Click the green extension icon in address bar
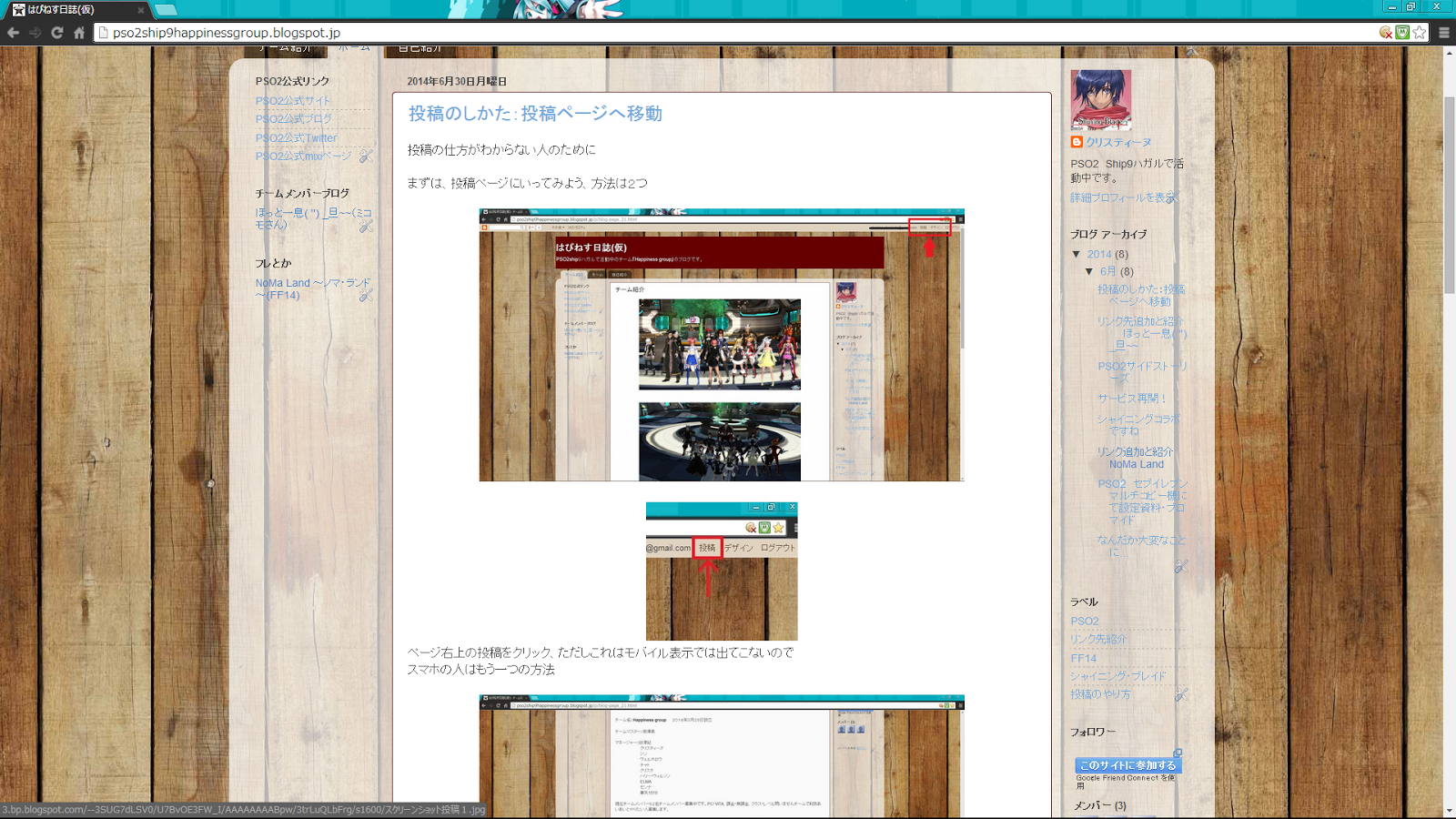 pyautogui.click(x=1402, y=33)
